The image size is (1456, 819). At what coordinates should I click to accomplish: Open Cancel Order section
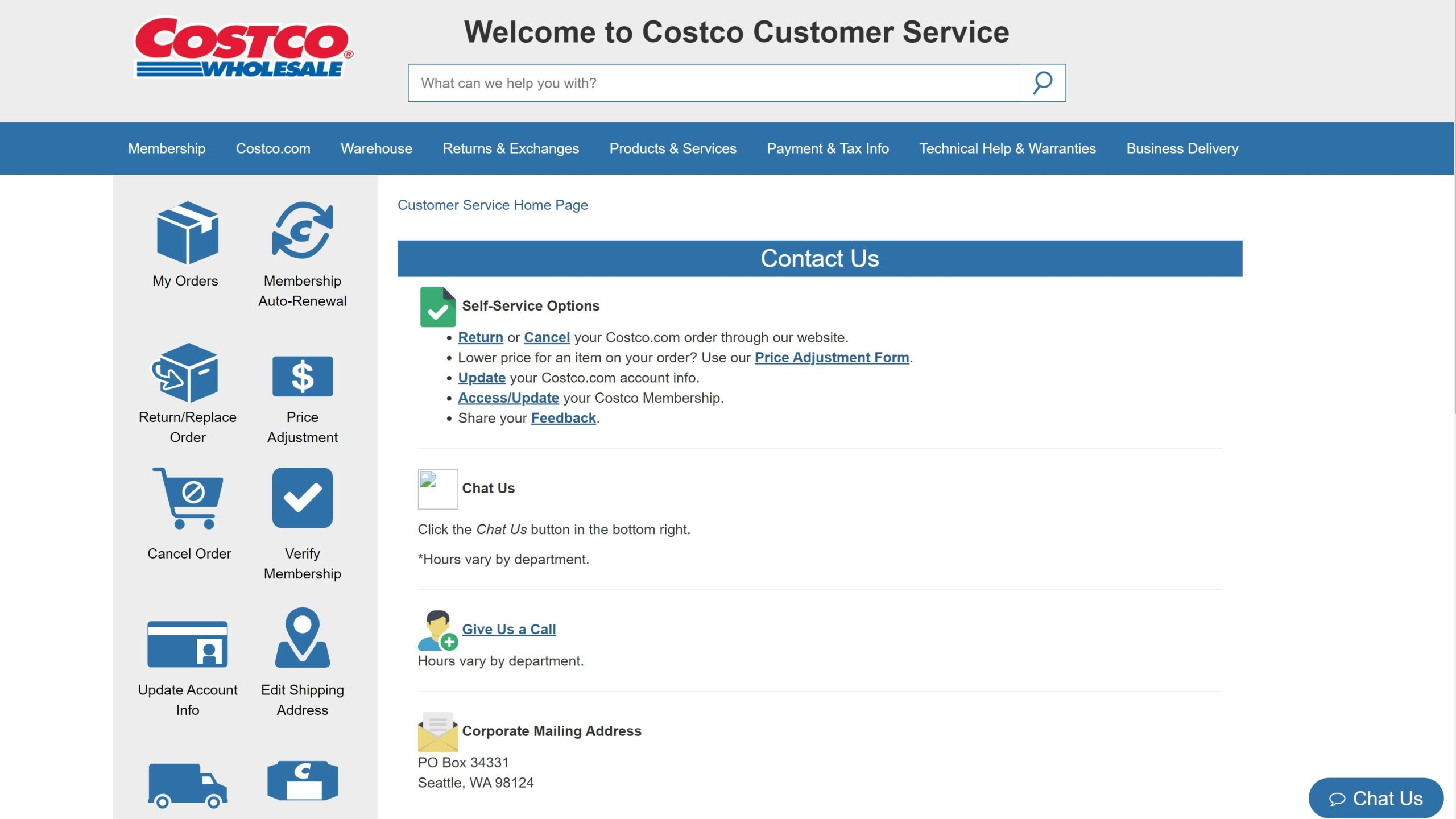point(187,513)
